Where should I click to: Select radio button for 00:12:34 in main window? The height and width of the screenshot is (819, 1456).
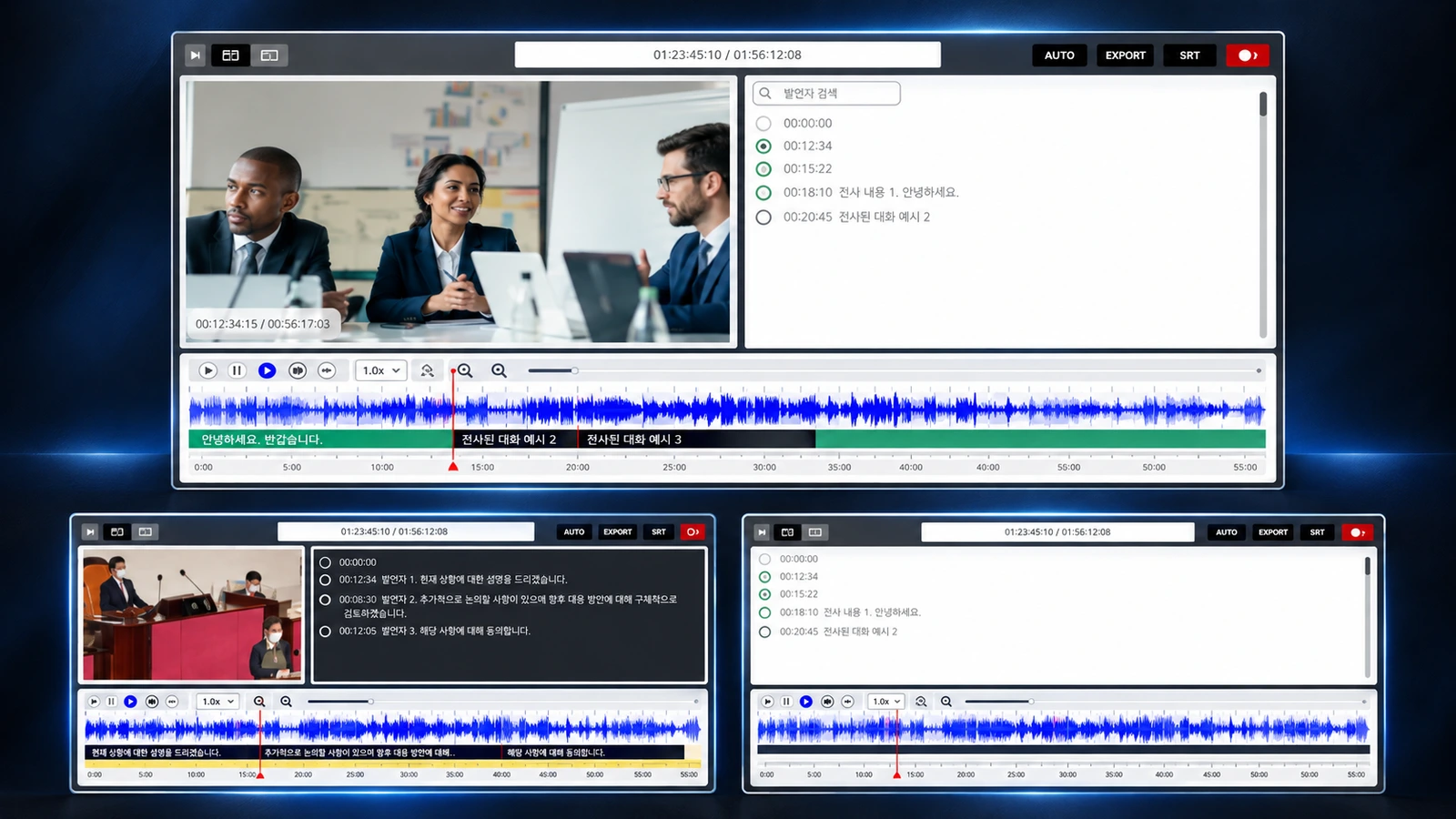click(x=763, y=146)
